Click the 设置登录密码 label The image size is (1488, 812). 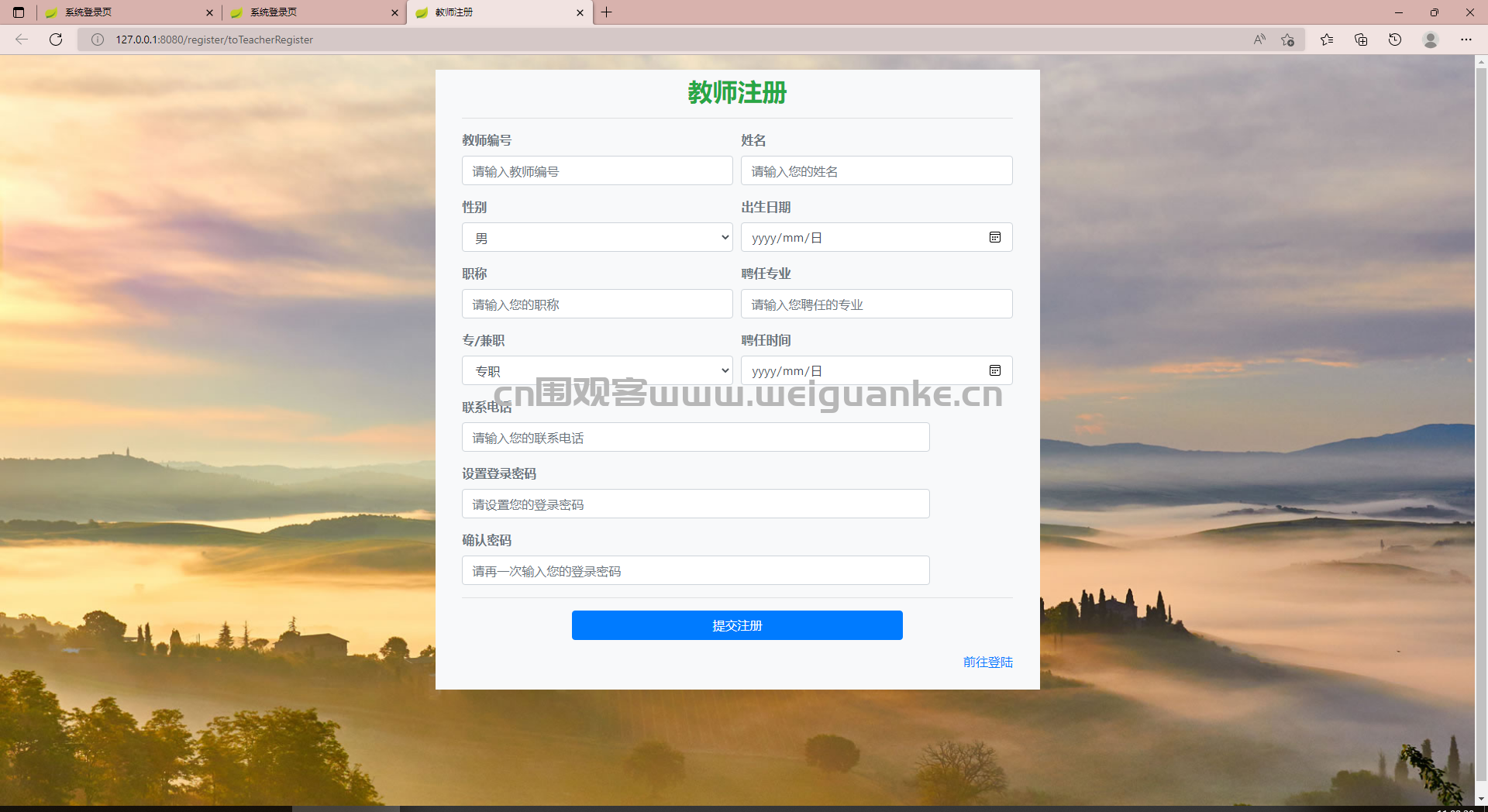499,473
